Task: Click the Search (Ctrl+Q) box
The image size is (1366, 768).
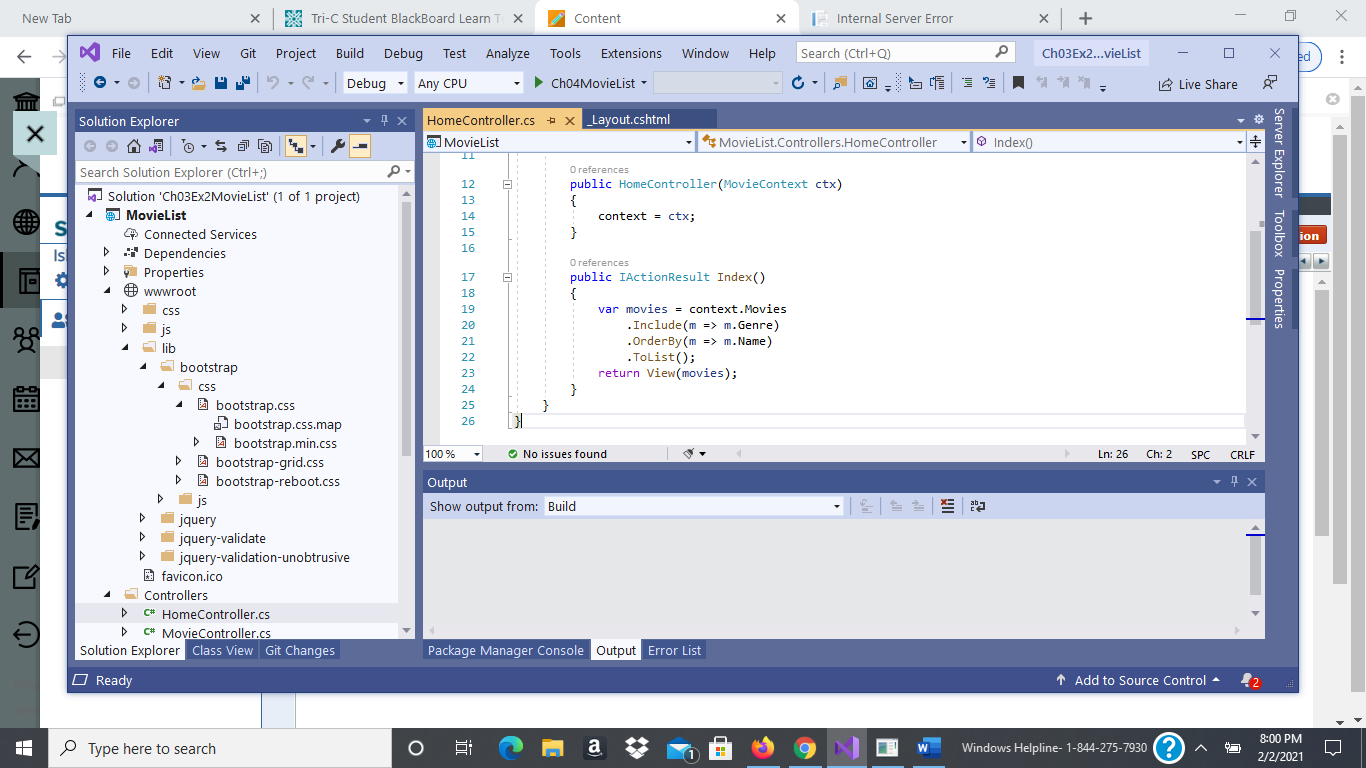Action: tap(906, 53)
